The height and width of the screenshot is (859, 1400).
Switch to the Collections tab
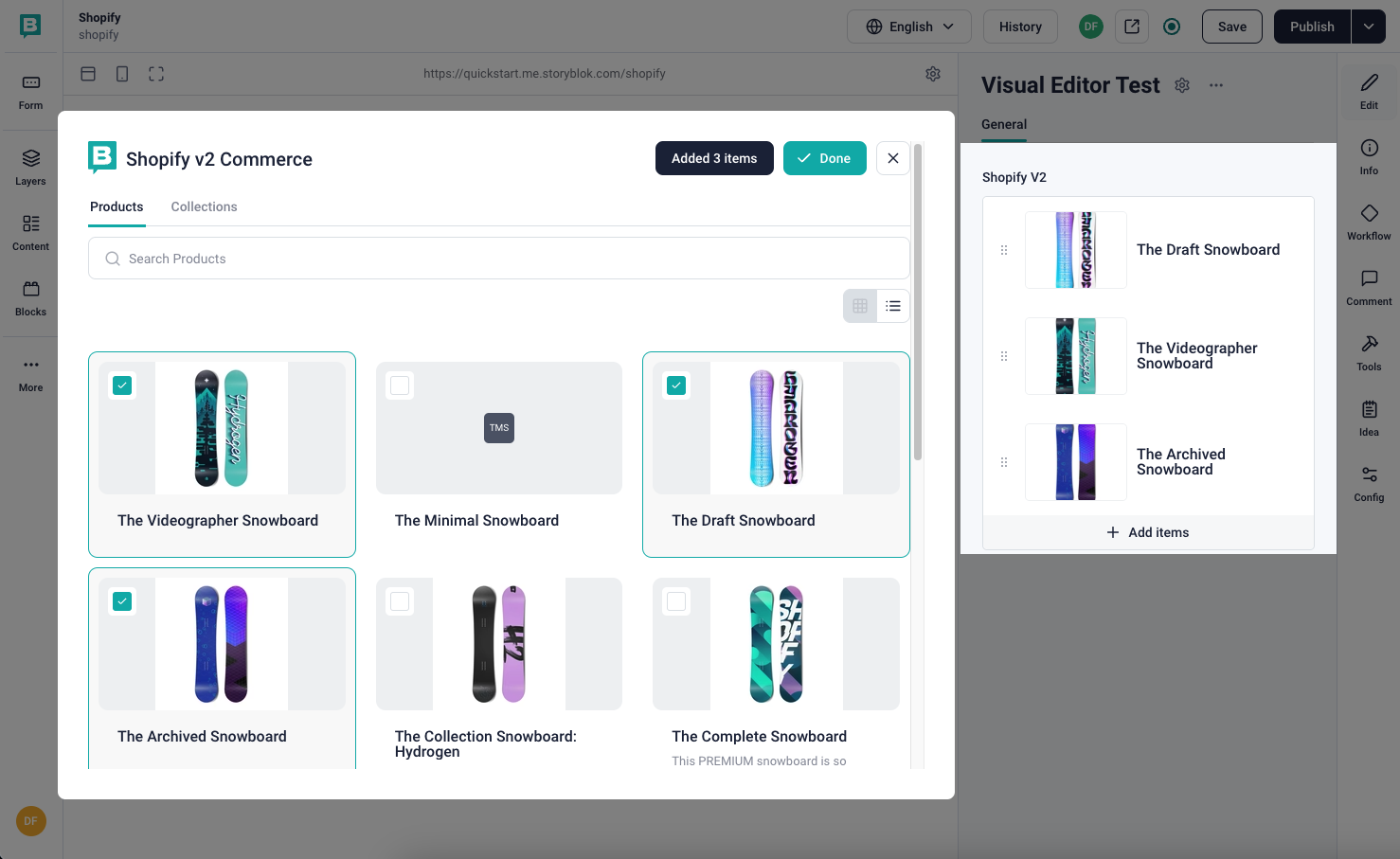tap(204, 206)
